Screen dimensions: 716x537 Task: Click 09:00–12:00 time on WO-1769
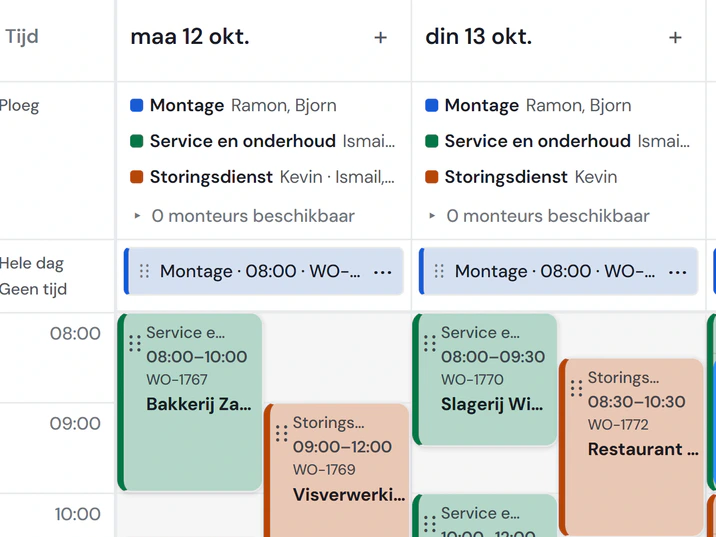tap(342, 447)
